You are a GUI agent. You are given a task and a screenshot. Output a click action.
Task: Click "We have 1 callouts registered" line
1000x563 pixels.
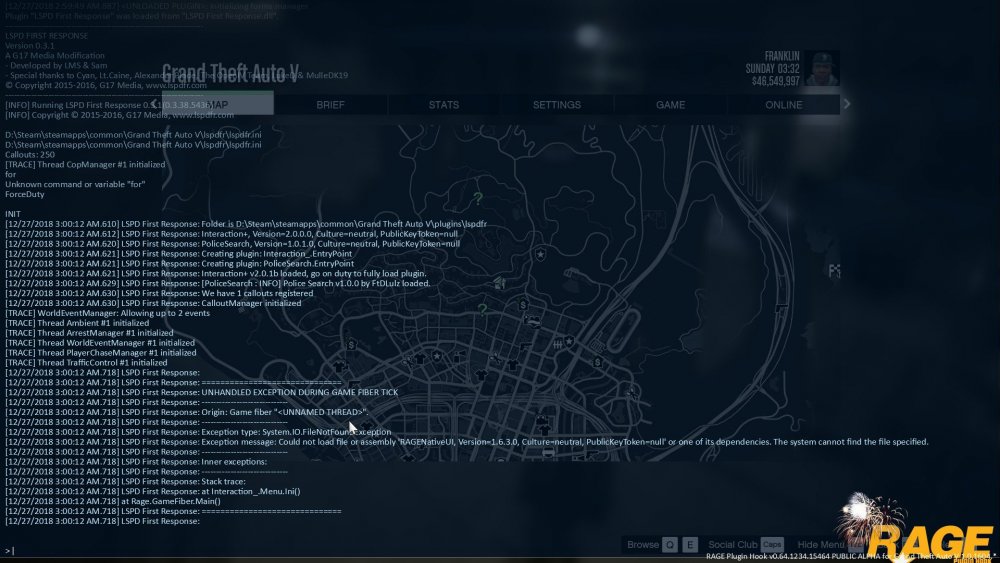[159, 293]
